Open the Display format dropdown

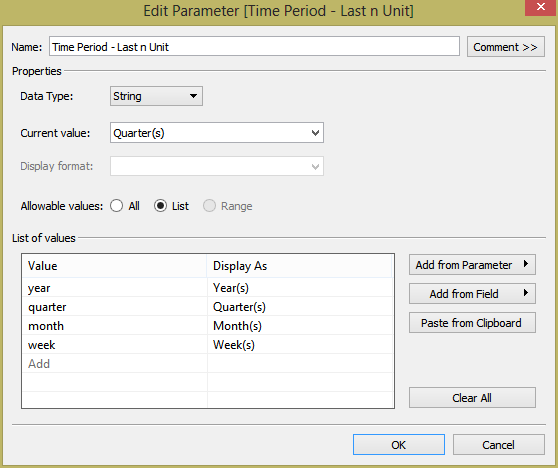217,166
